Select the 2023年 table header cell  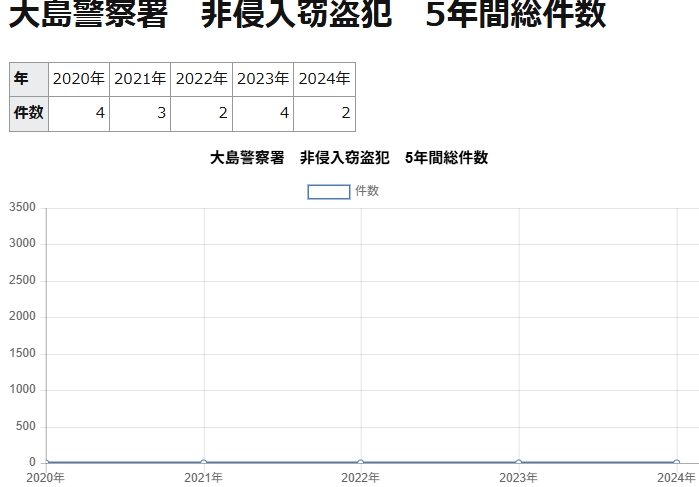(263, 79)
